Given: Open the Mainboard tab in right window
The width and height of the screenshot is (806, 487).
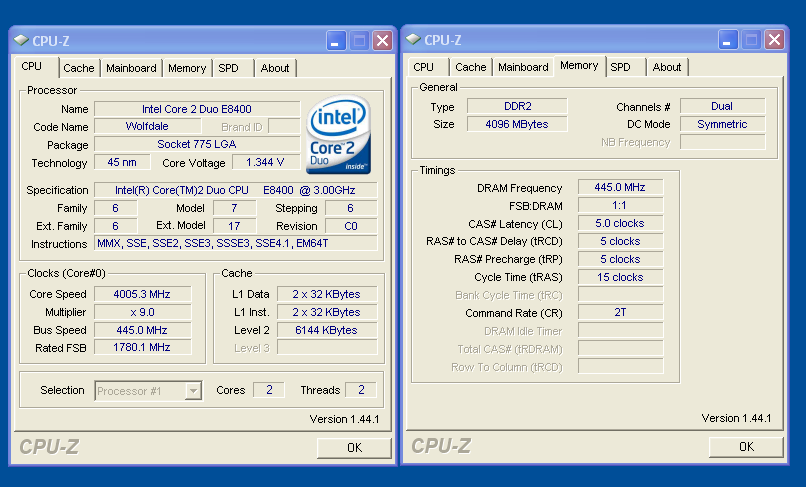Looking at the screenshot, I should 523,67.
